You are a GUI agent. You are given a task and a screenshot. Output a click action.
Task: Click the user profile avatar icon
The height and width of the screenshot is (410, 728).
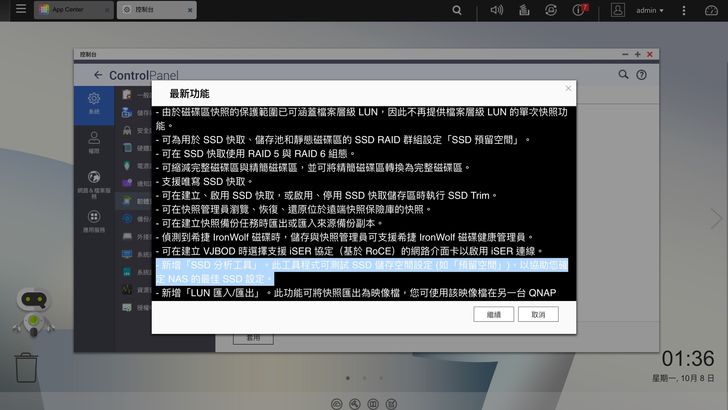point(618,10)
